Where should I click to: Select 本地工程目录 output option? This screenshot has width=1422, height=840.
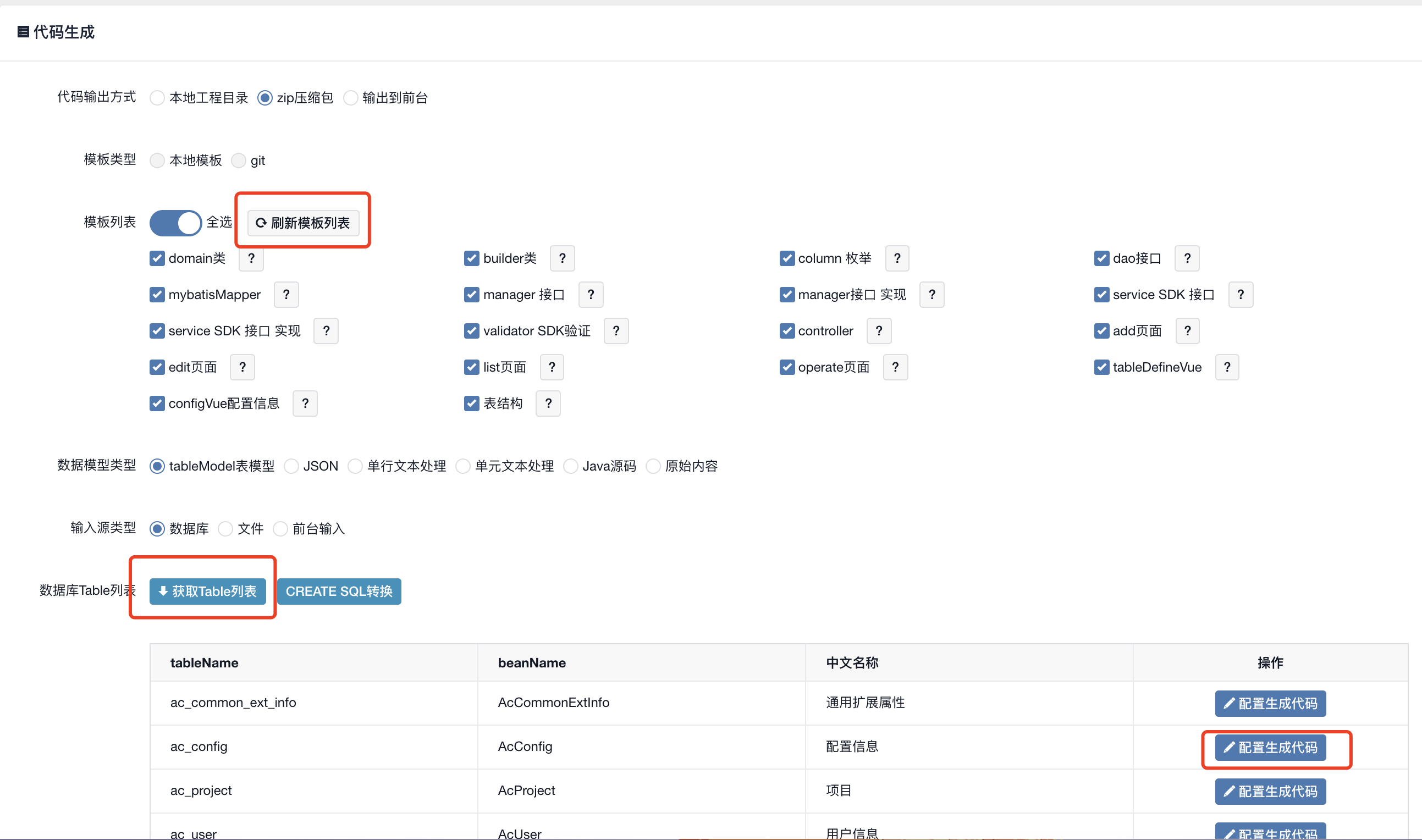point(157,98)
